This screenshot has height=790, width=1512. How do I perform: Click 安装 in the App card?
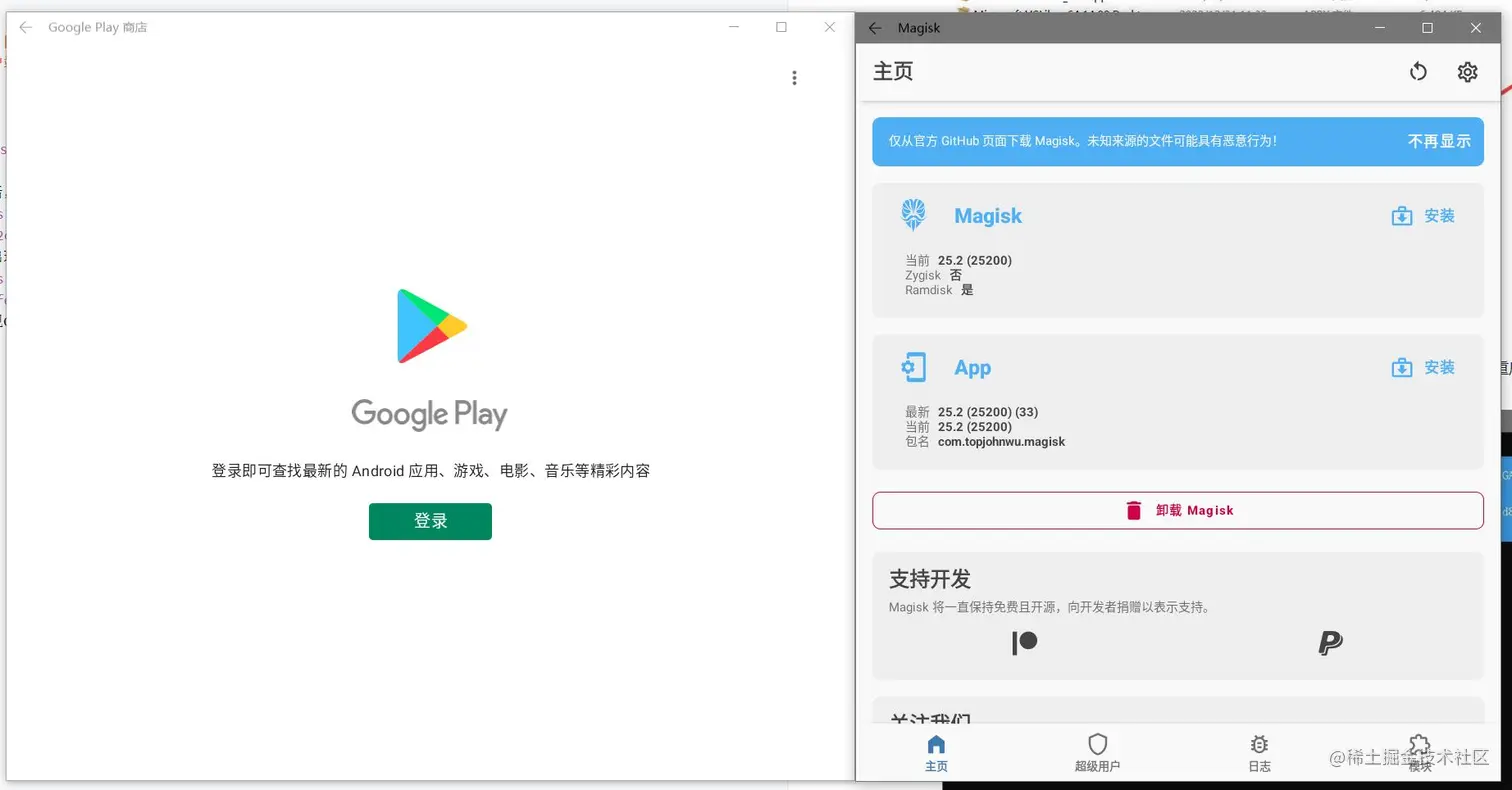tap(1423, 367)
